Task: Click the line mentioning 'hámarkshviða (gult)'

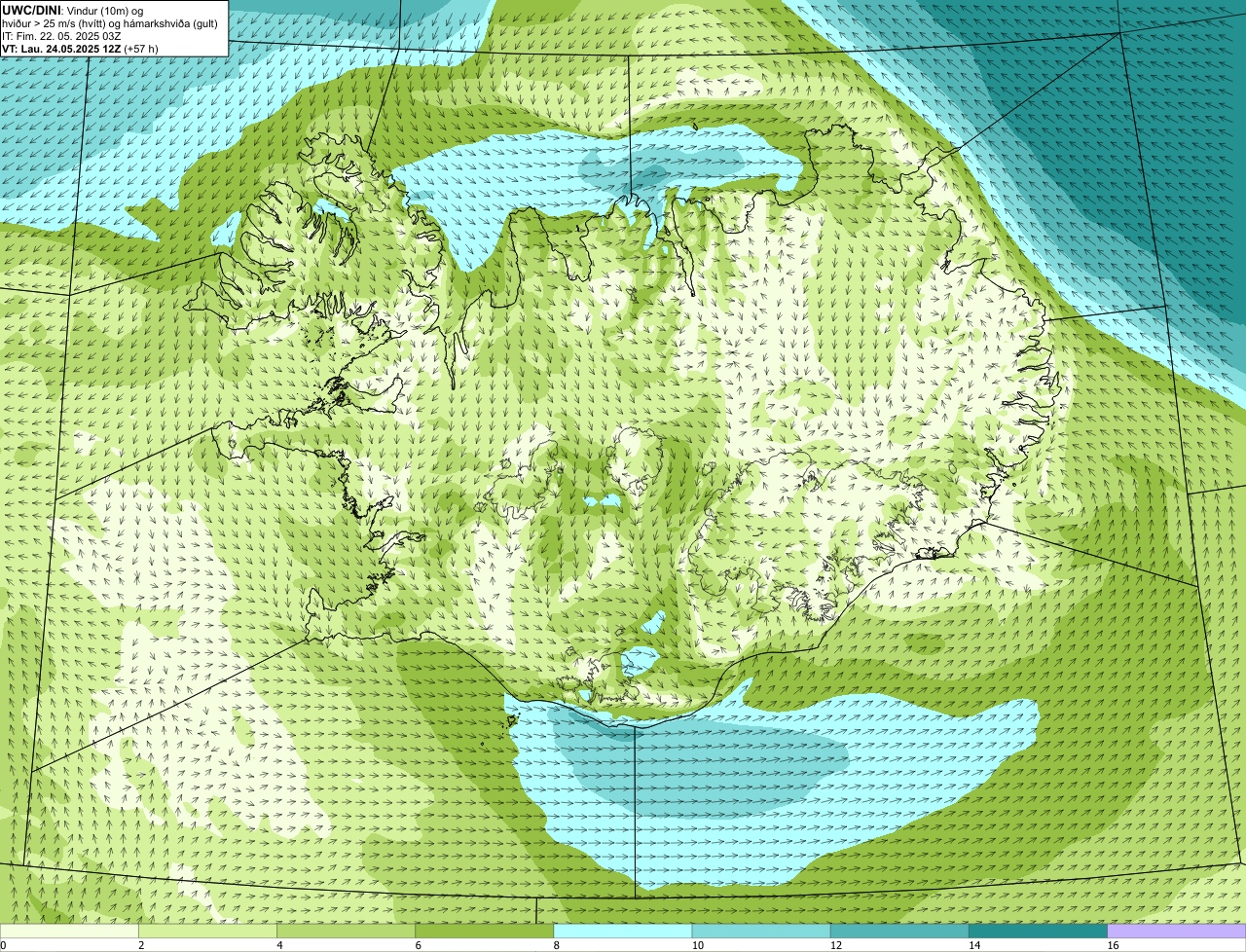Action: pos(110,23)
